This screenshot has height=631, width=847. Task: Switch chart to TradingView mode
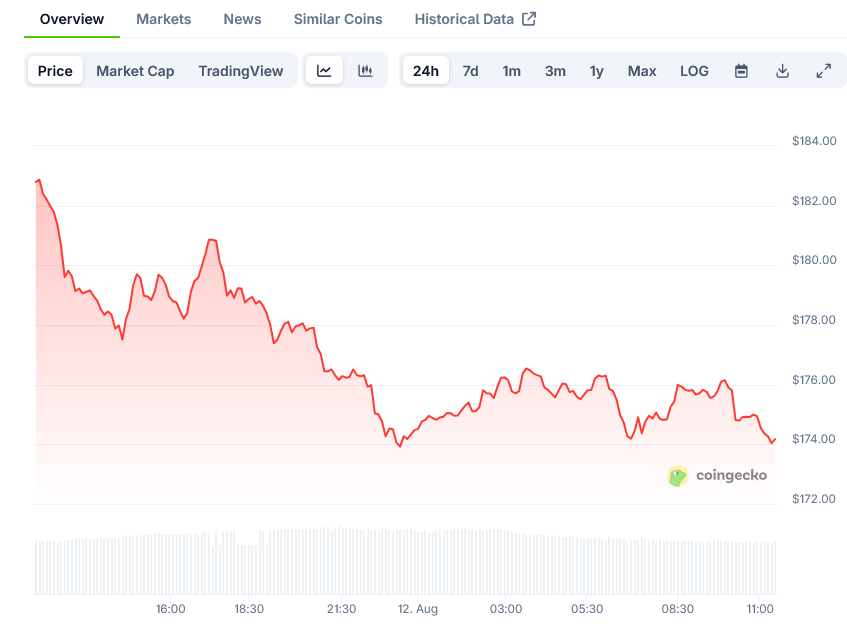click(x=240, y=71)
